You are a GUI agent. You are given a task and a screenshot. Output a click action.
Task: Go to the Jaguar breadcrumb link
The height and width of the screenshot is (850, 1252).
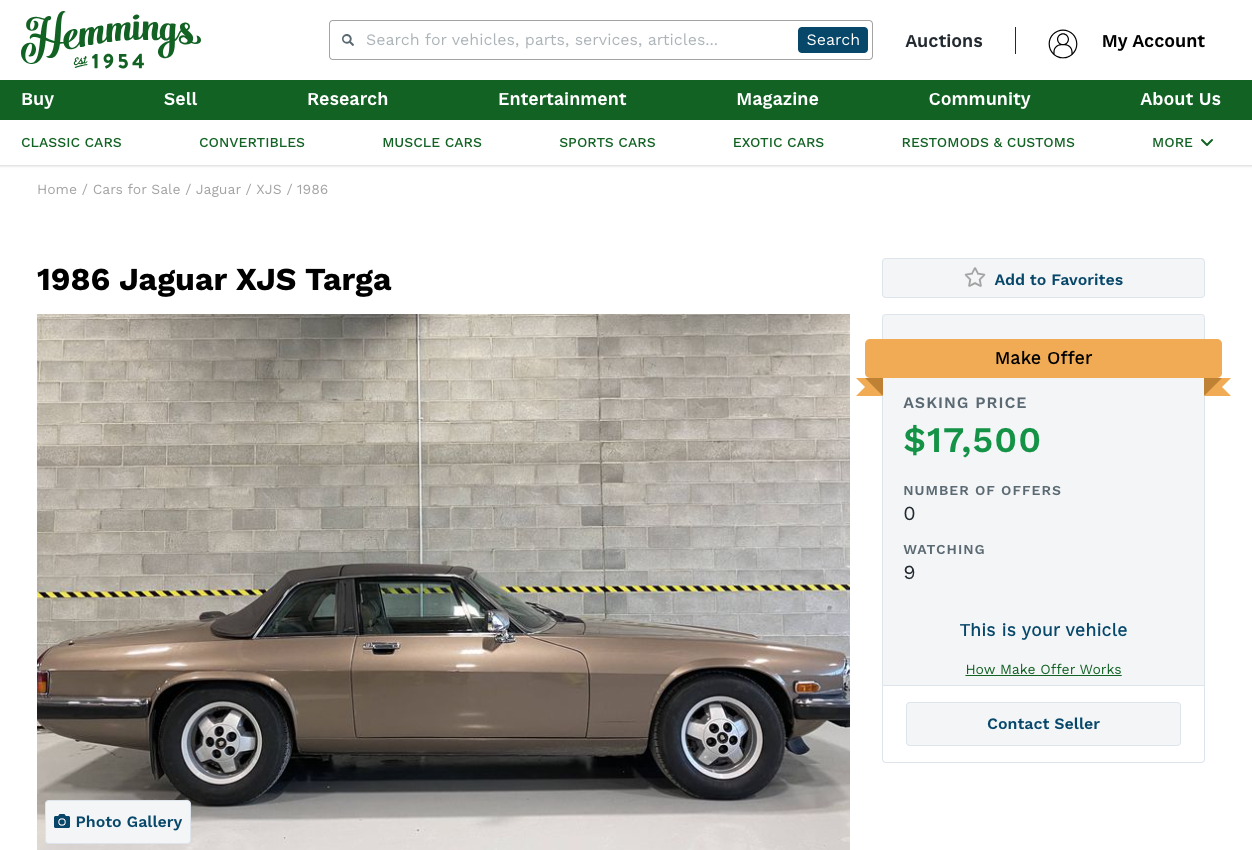tap(218, 189)
